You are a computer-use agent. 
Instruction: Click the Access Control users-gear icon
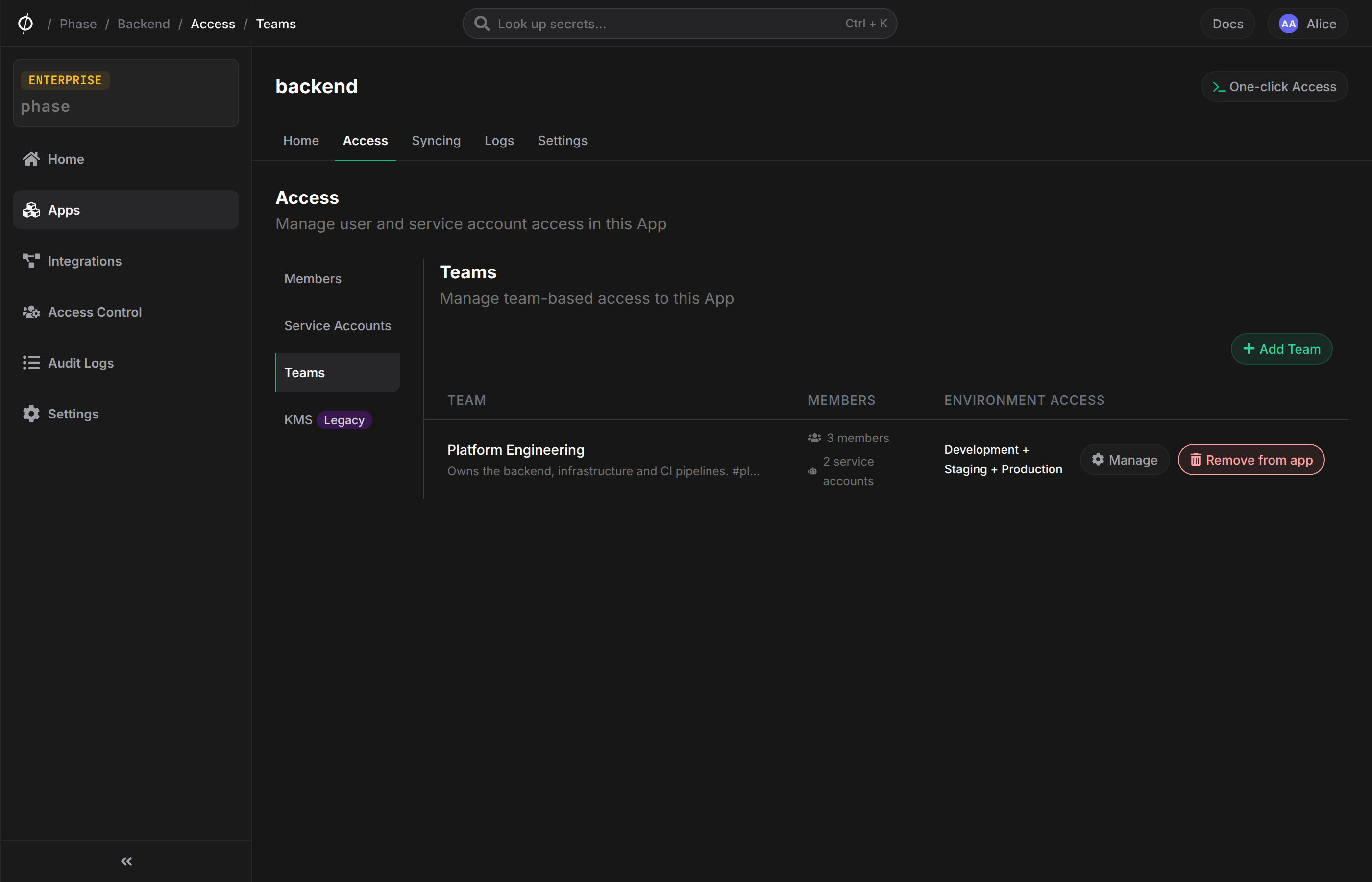[x=31, y=312]
